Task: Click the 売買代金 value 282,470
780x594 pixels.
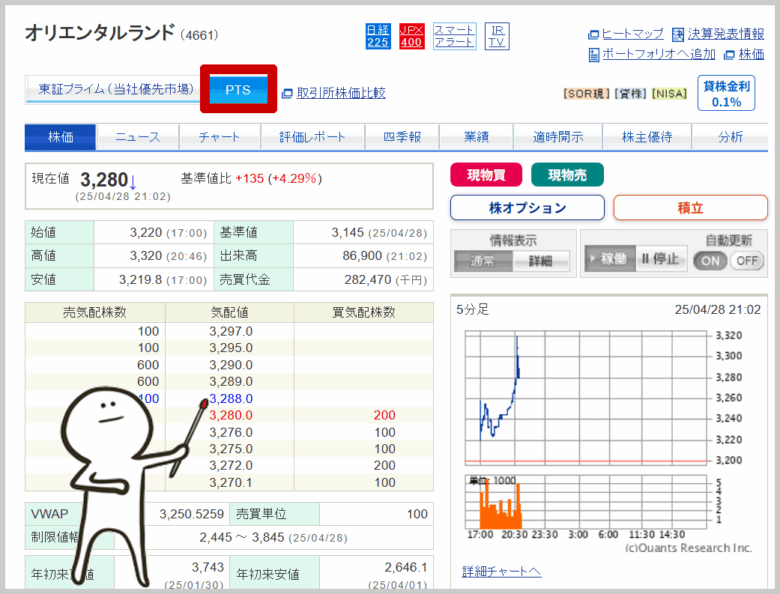Action: tap(368, 280)
